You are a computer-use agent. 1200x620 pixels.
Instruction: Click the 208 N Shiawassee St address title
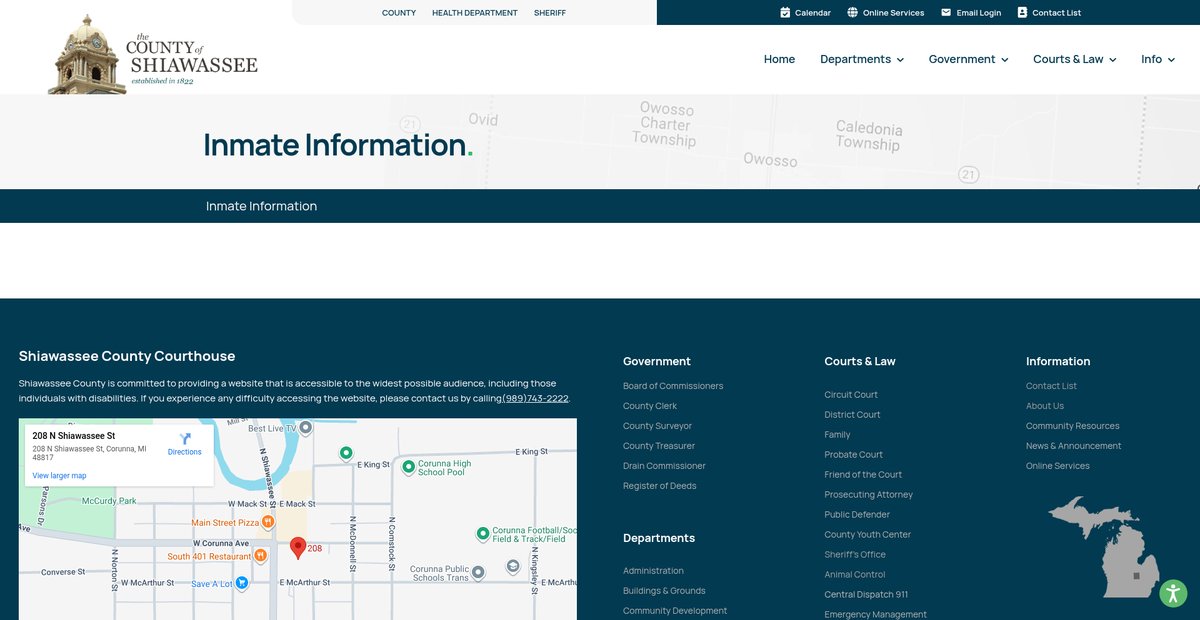pyautogui.click(x=74, y=436)
